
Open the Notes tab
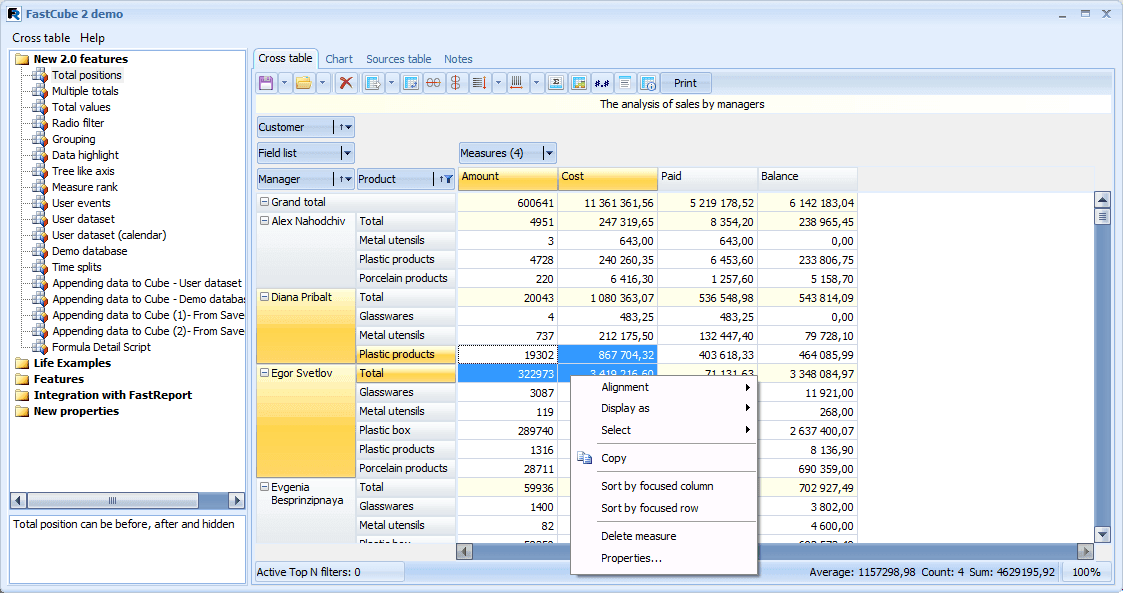458,59
